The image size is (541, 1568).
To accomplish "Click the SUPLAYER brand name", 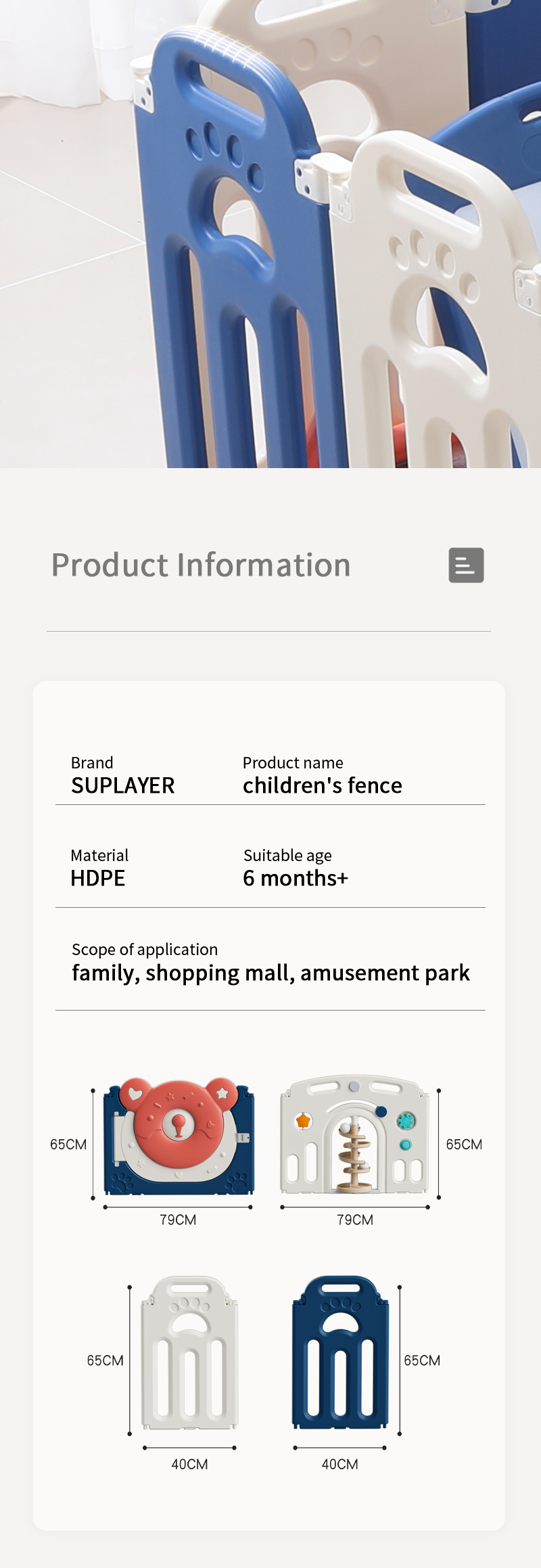I will pos(123,785).
